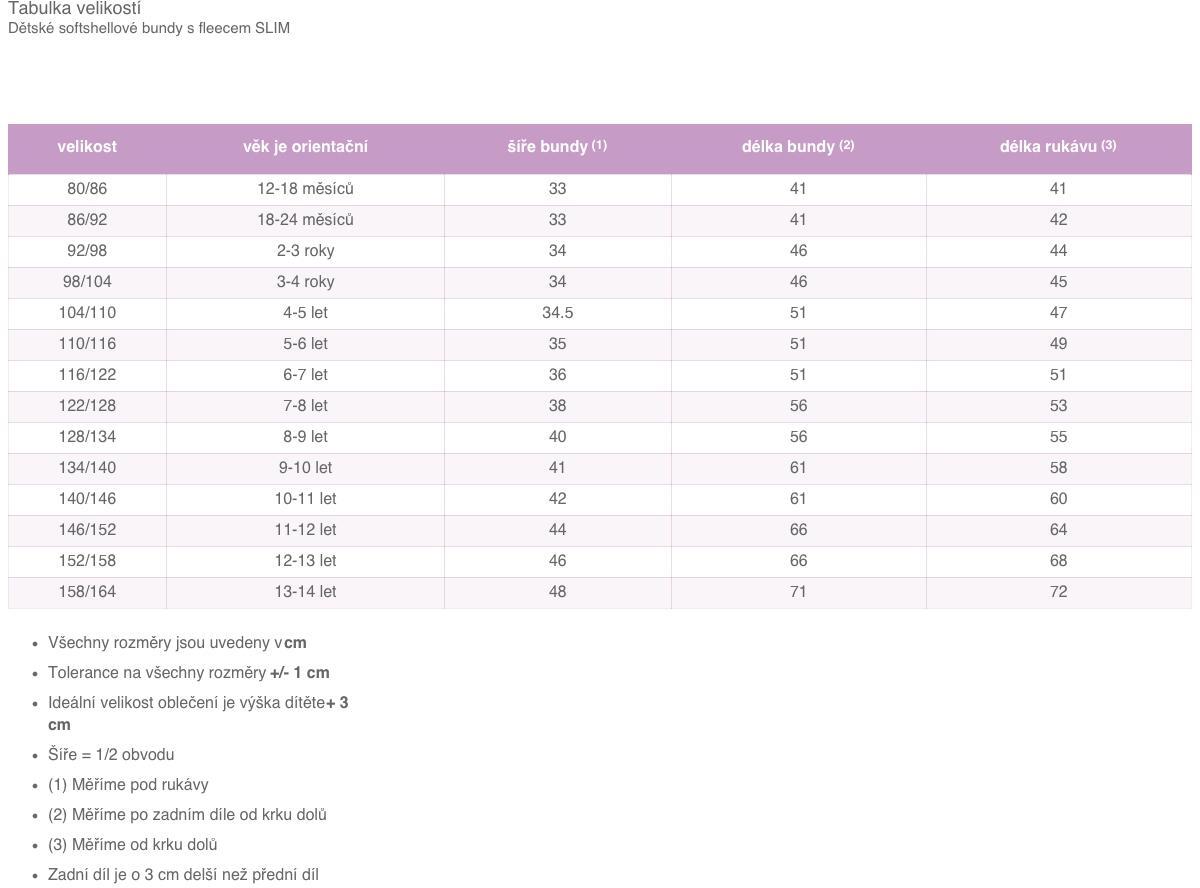Select the 158/164 size cell
This screenshot has width=1200, height=888.
(x=87, y=592)
